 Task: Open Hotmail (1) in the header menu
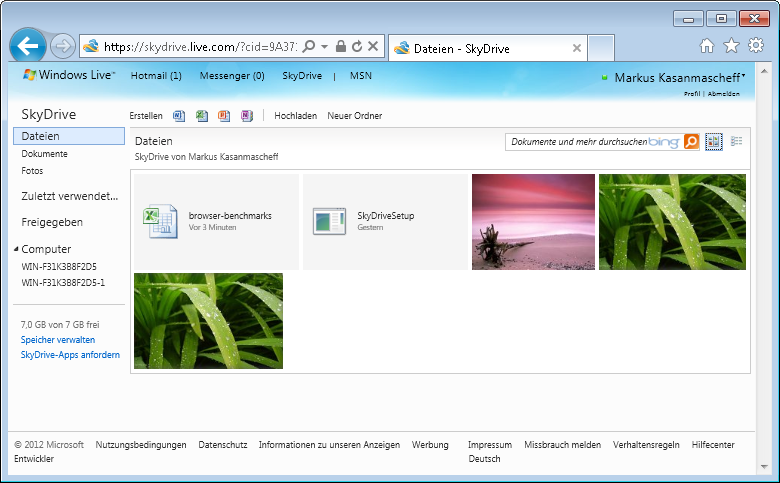click(156, 75)
